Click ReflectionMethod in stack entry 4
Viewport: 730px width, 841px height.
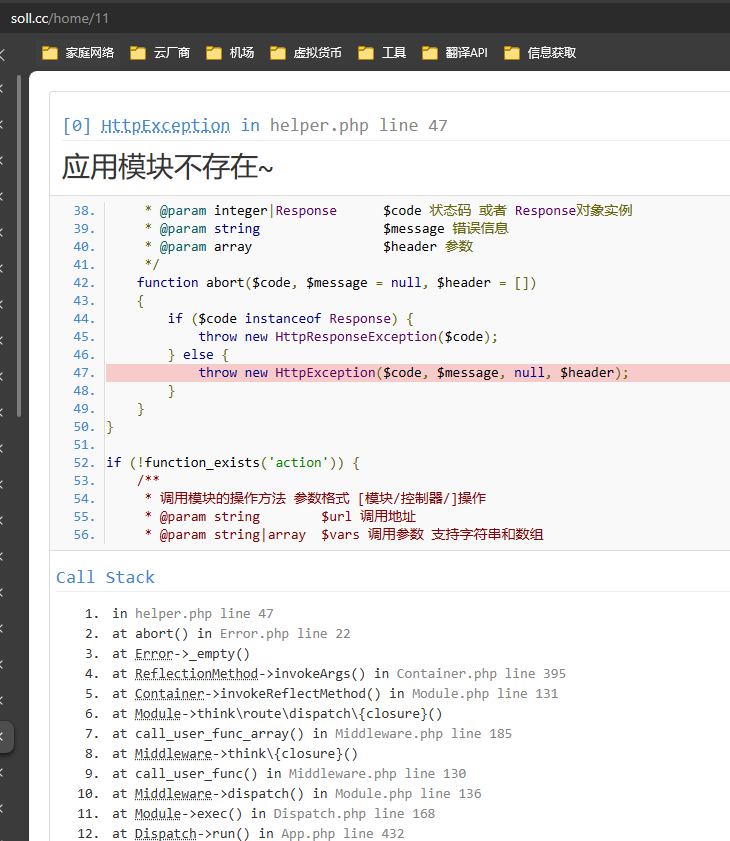pyautogui.click(x=196, y=674)
